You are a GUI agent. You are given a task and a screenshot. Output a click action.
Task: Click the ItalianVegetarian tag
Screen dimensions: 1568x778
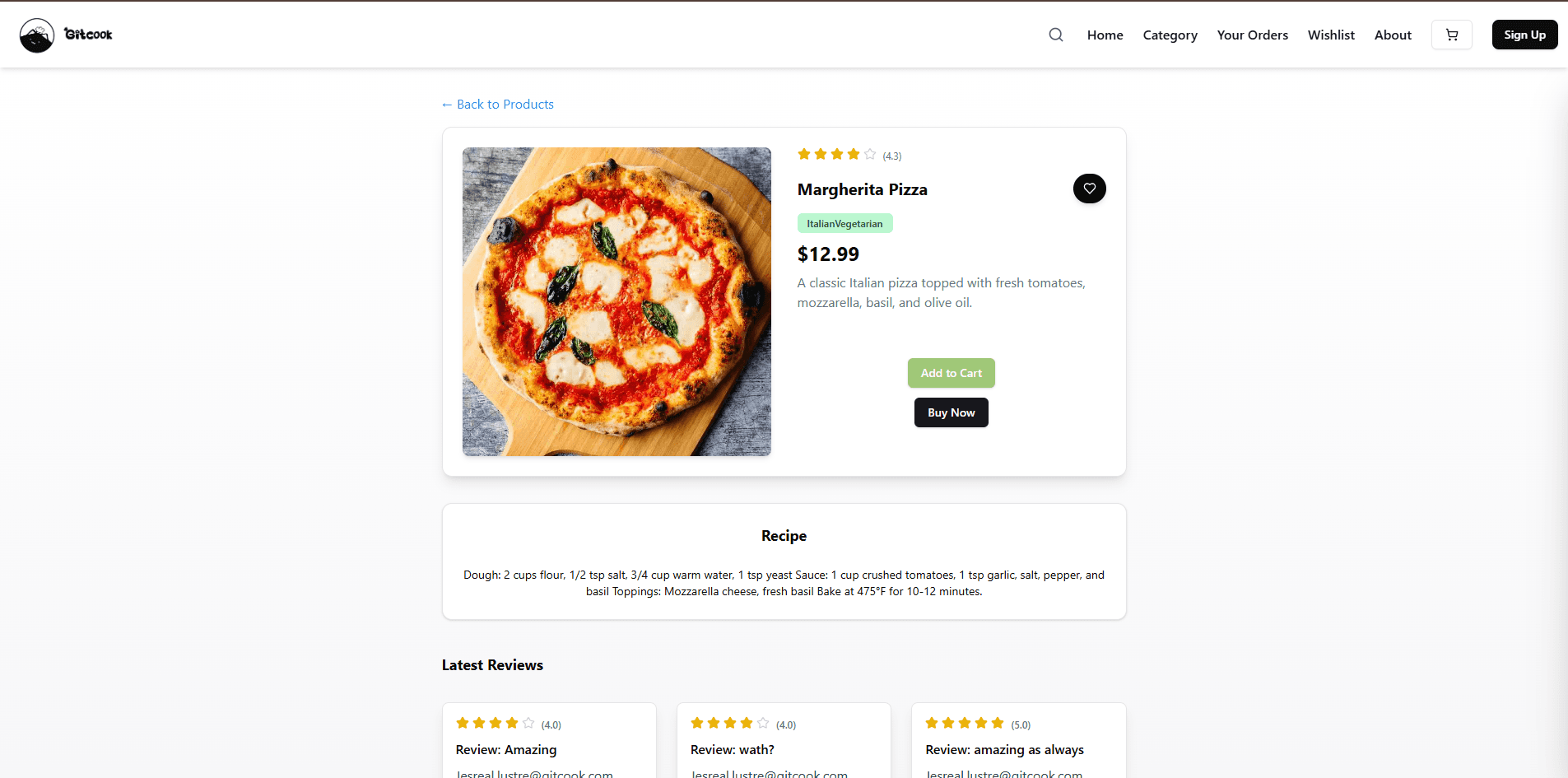[x=844, y=223]
